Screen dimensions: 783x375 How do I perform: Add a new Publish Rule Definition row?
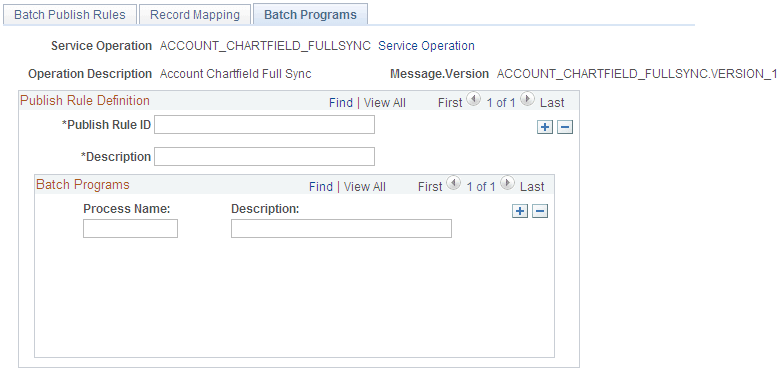[545, 127]
